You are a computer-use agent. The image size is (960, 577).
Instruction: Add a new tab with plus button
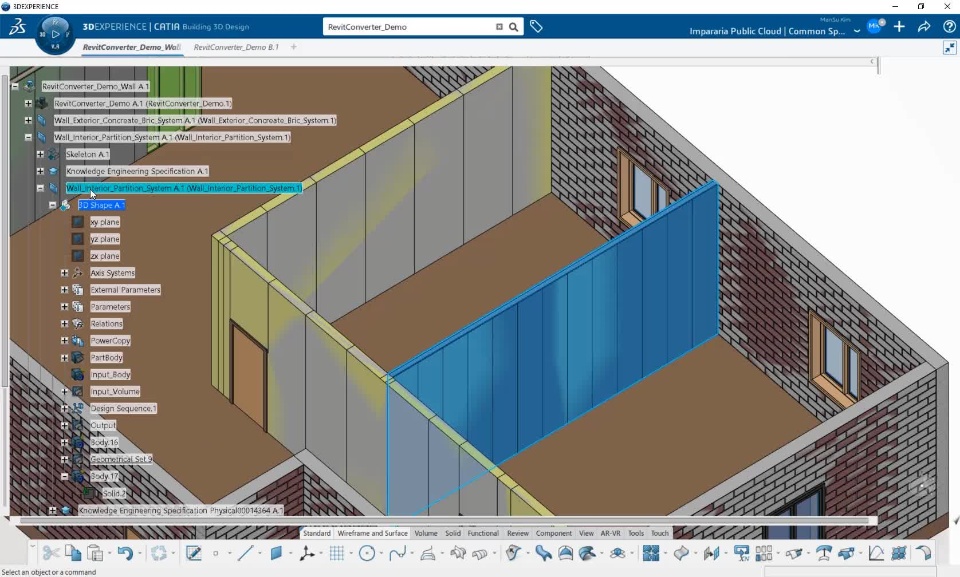(294, 47)
